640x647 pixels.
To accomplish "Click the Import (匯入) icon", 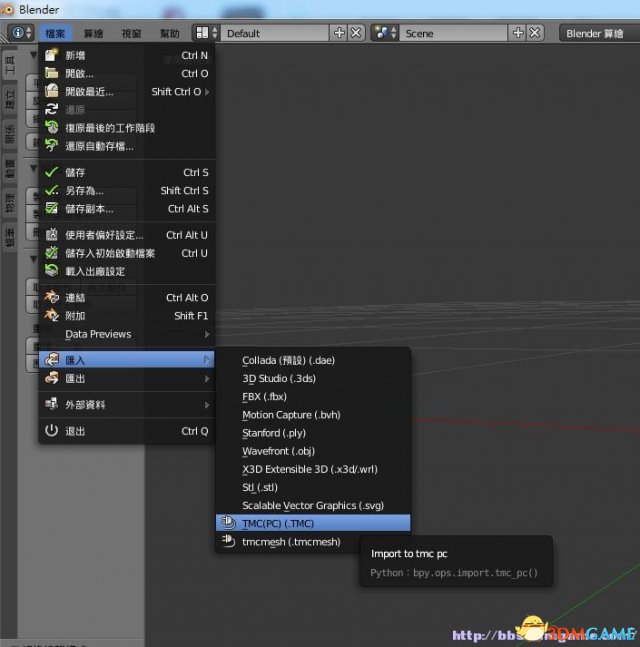I will pyautogui.click(x=52, y=360).
